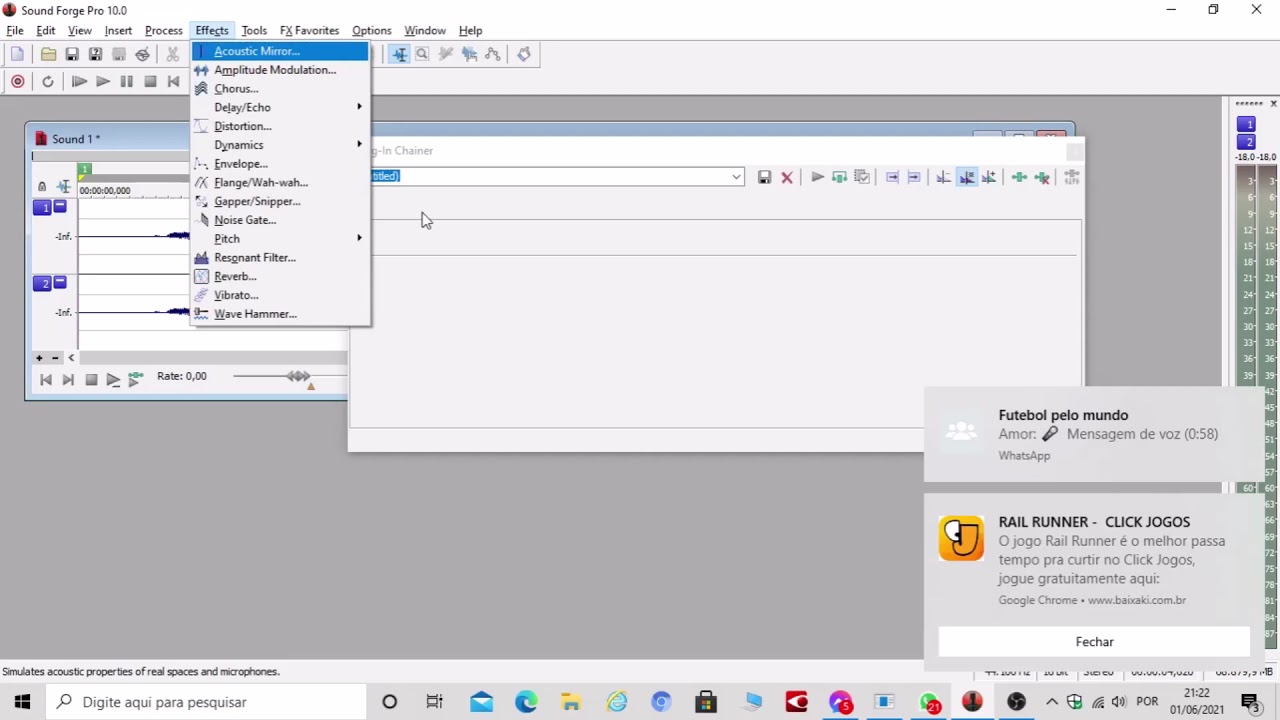The image size is (1280, 720).
Task: Activate the Edit tool in toolbar
Action: [x=400, y=54]
